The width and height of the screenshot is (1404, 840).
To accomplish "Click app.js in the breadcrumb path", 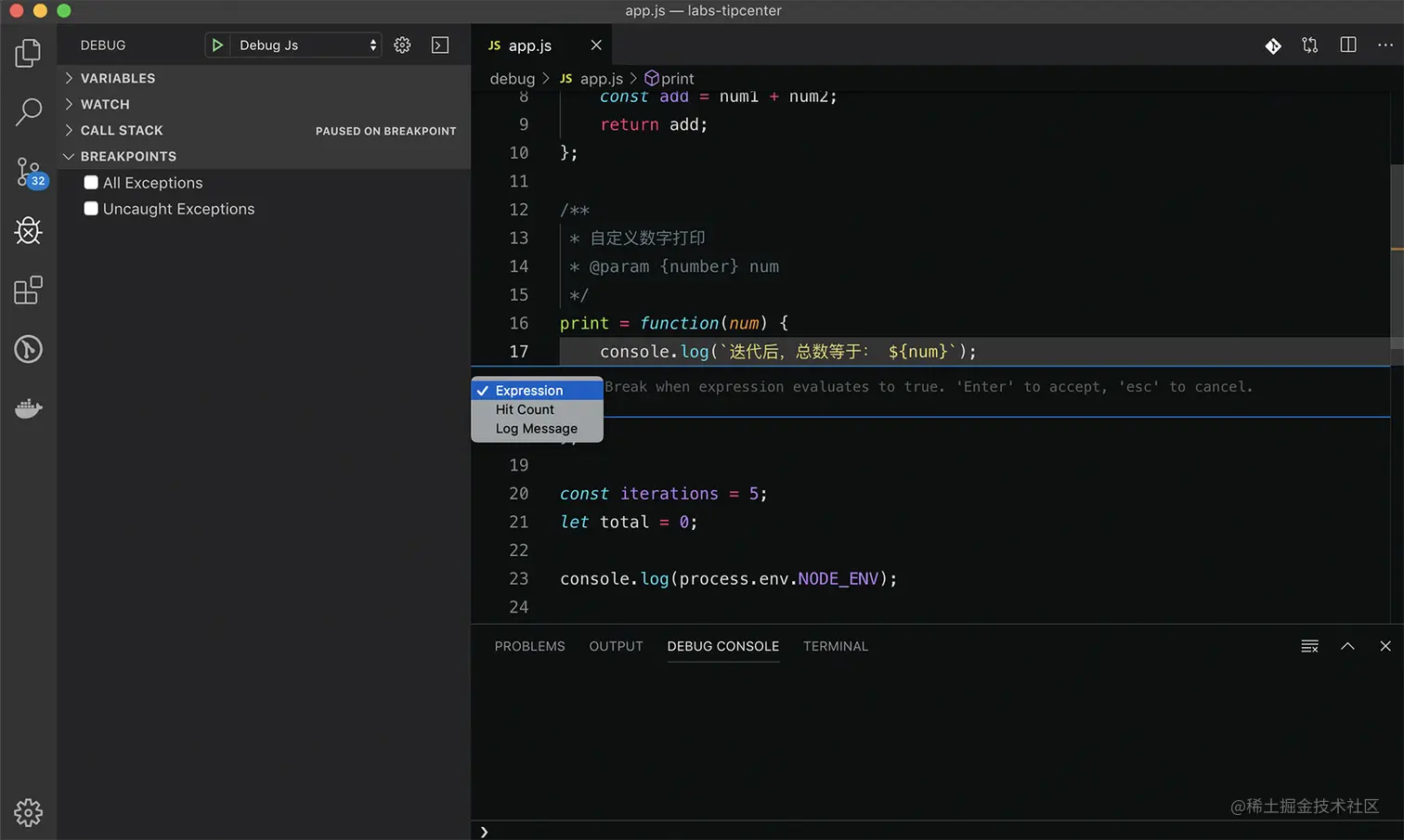I will point(591,79).
